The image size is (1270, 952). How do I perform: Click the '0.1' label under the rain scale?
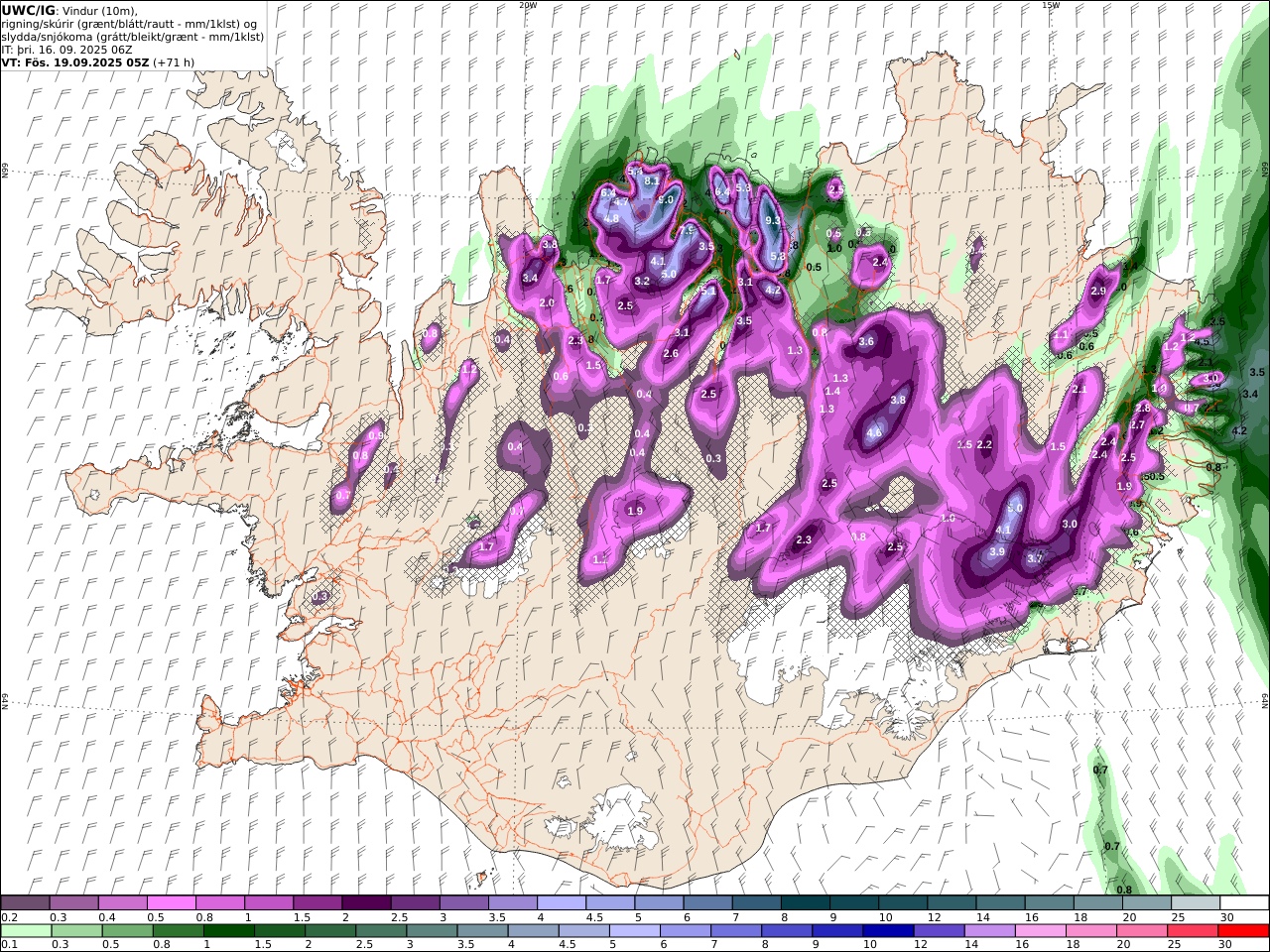pyautogui.click(x=8, y=945)
